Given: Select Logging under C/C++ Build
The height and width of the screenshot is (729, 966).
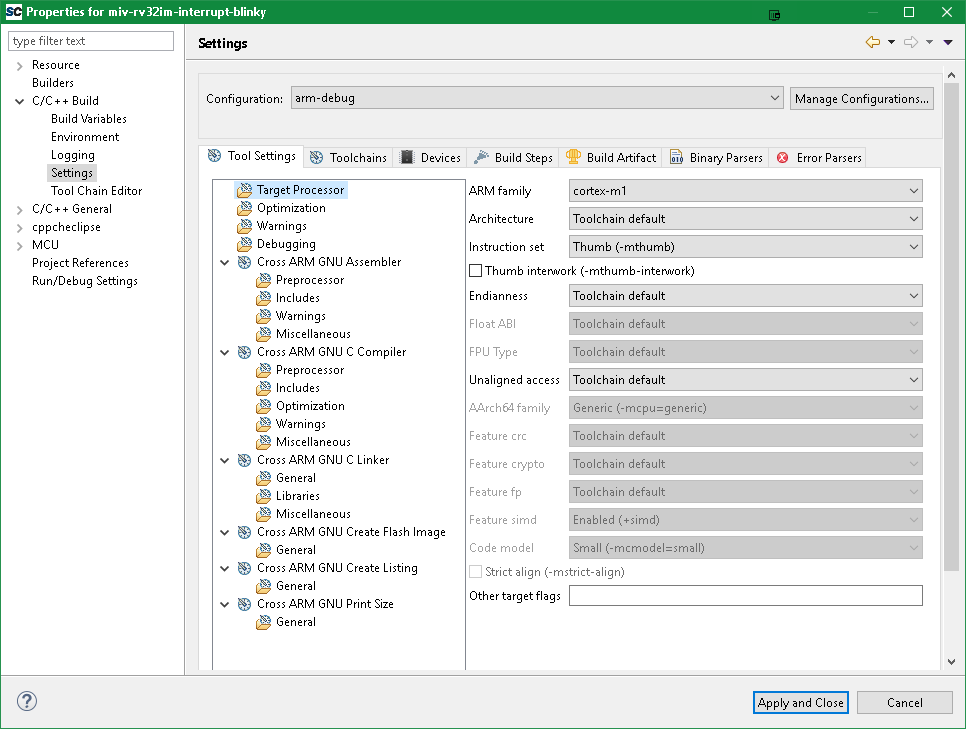Looking at the screenshot, I should 73,155.
